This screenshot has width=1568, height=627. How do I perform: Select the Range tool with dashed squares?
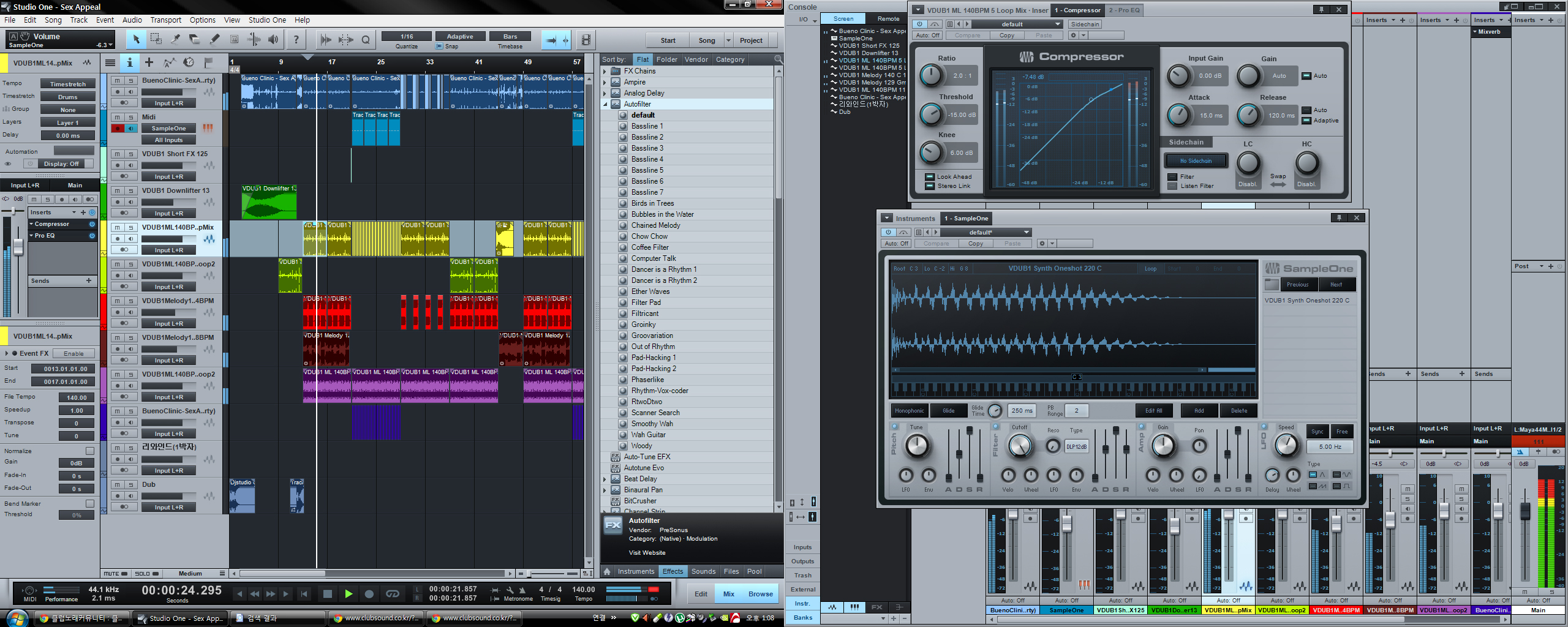tap(156, 40)
